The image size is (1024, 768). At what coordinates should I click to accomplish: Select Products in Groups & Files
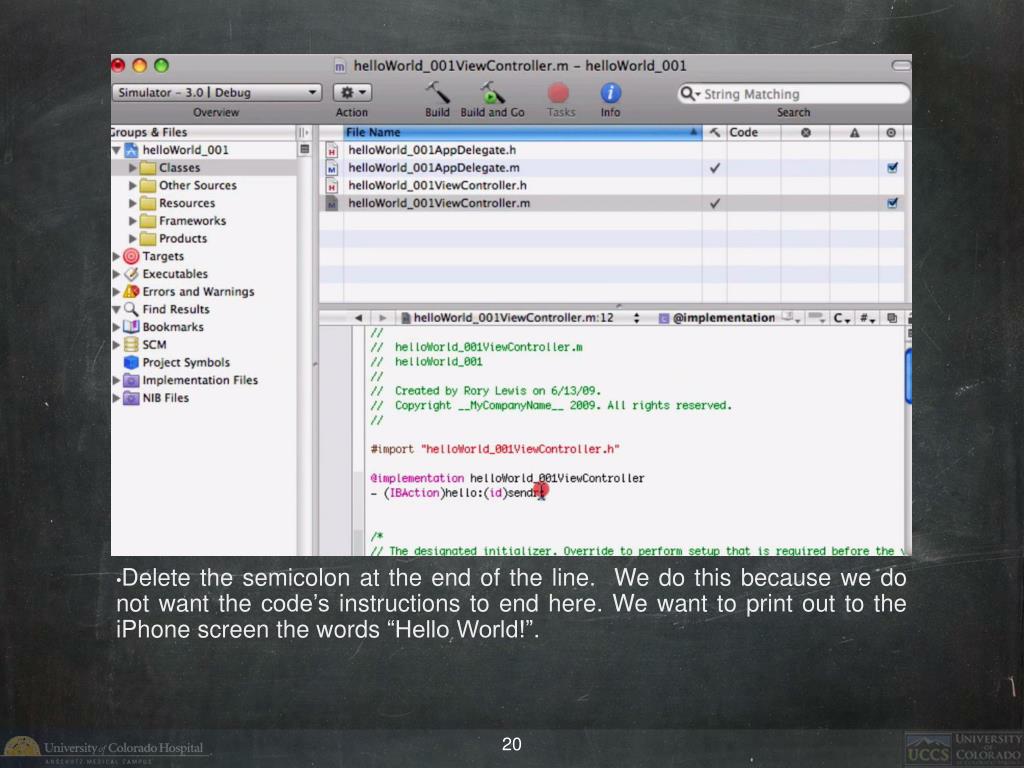point(183,238)
